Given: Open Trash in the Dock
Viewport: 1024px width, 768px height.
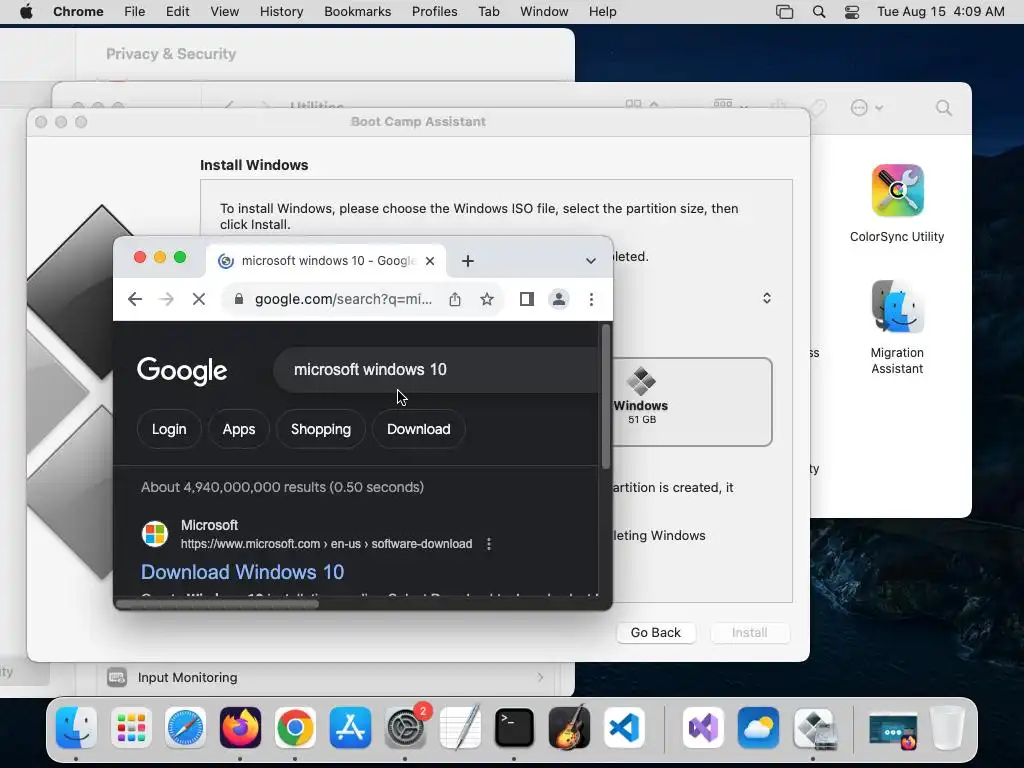Looking at the screenshot, I should coord(947,728).
